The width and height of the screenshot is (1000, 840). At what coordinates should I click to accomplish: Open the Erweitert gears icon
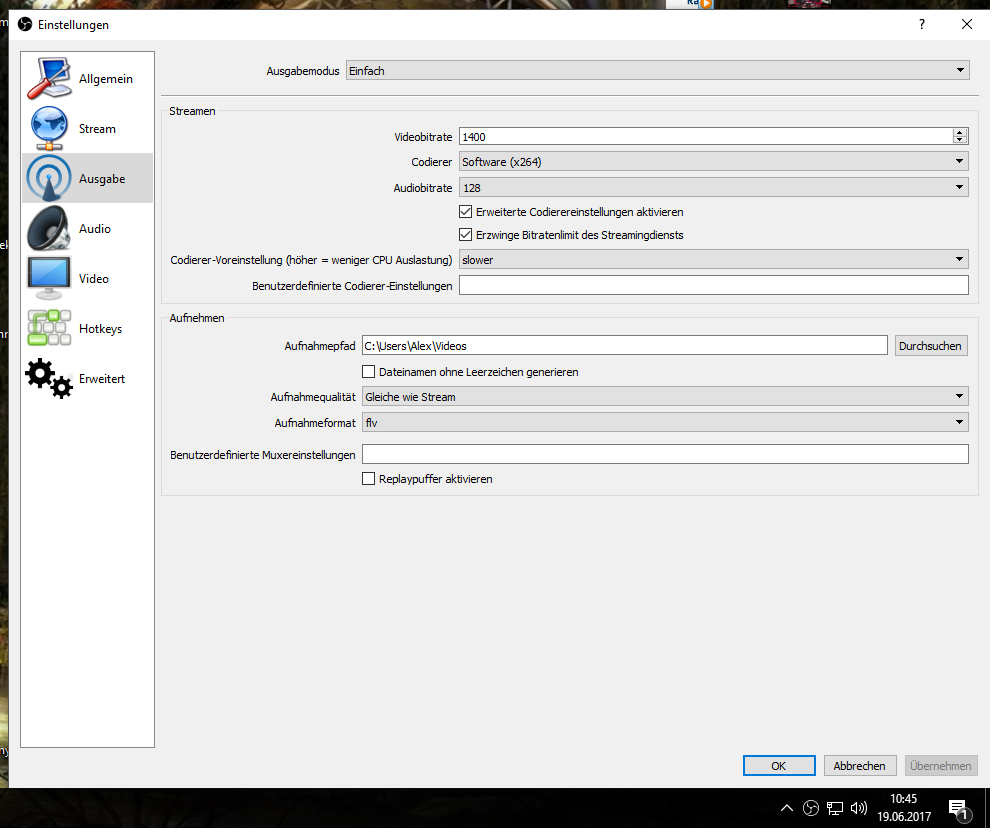pyautogui.click(x=50, y=379)
